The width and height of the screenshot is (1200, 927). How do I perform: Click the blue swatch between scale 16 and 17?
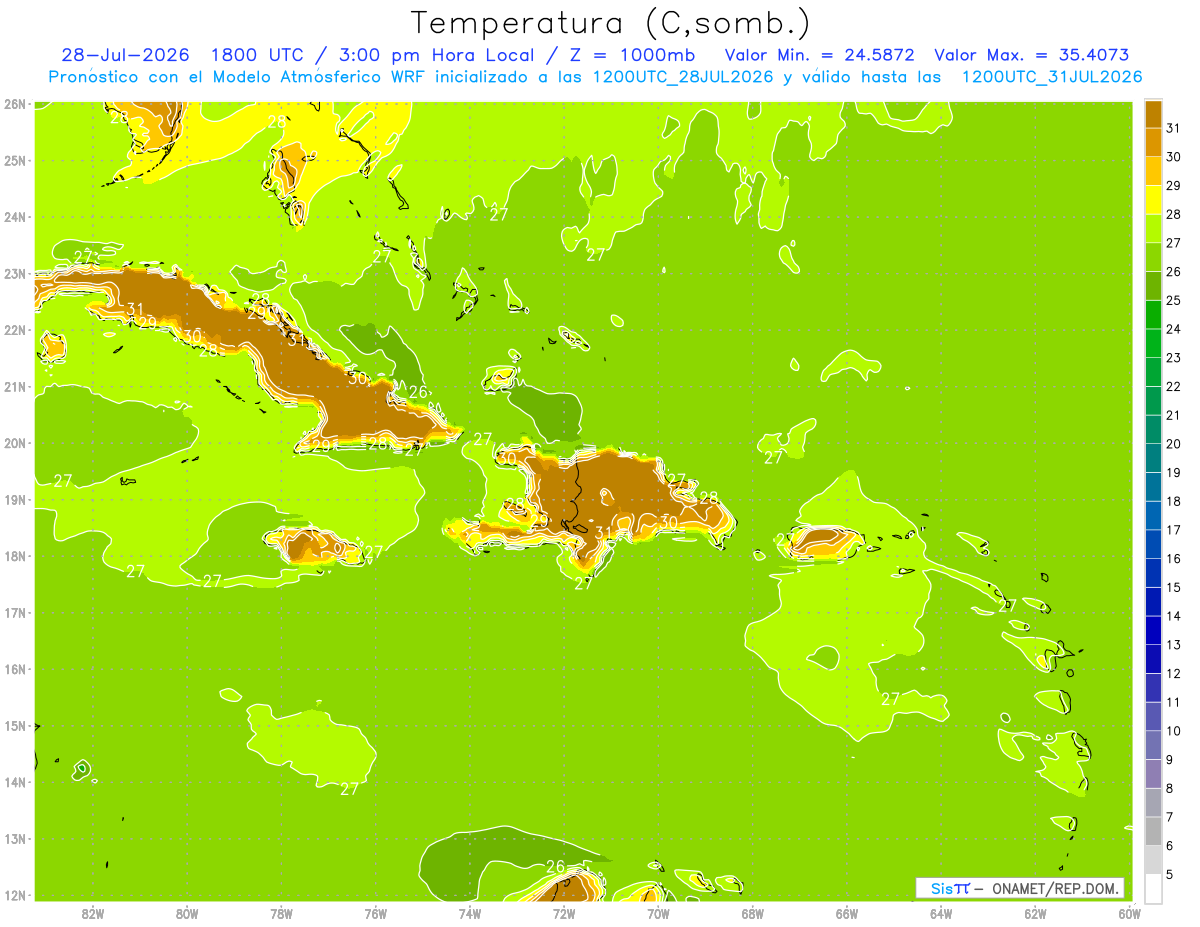(1154, 544)
